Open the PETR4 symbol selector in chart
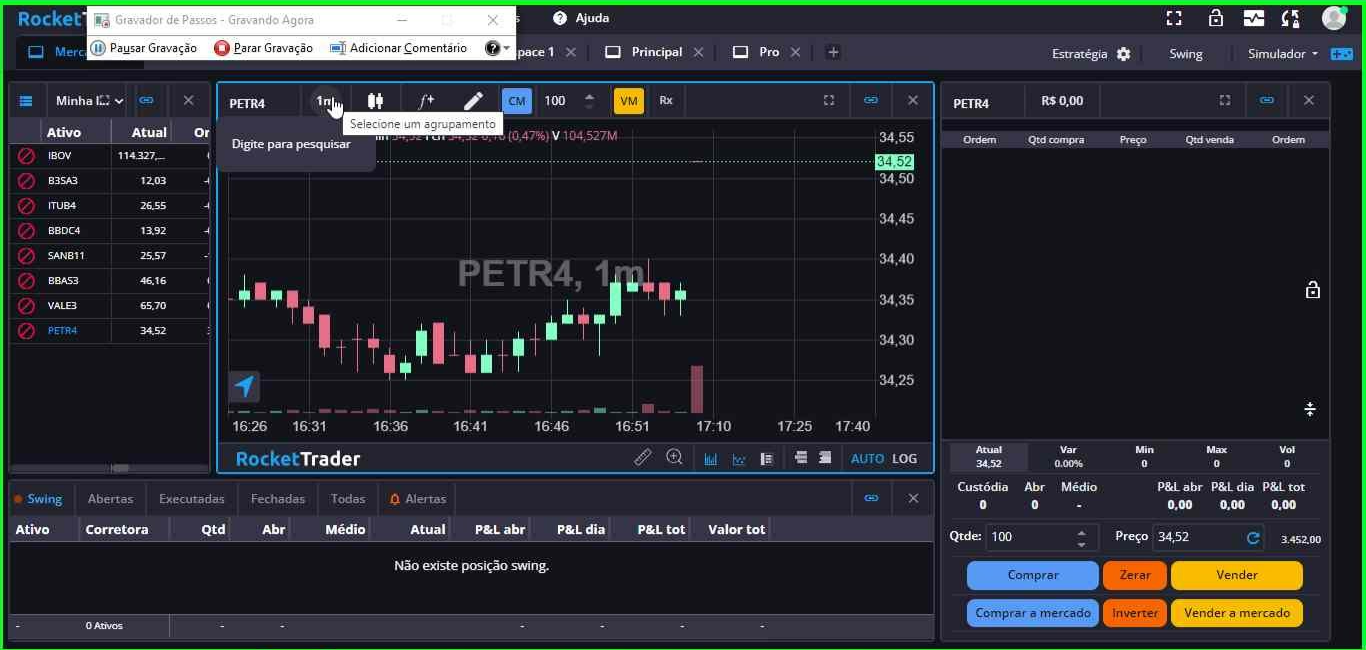Image resolution: width=1366 pixels, height=650 pixels. click(x=247, y=103)
